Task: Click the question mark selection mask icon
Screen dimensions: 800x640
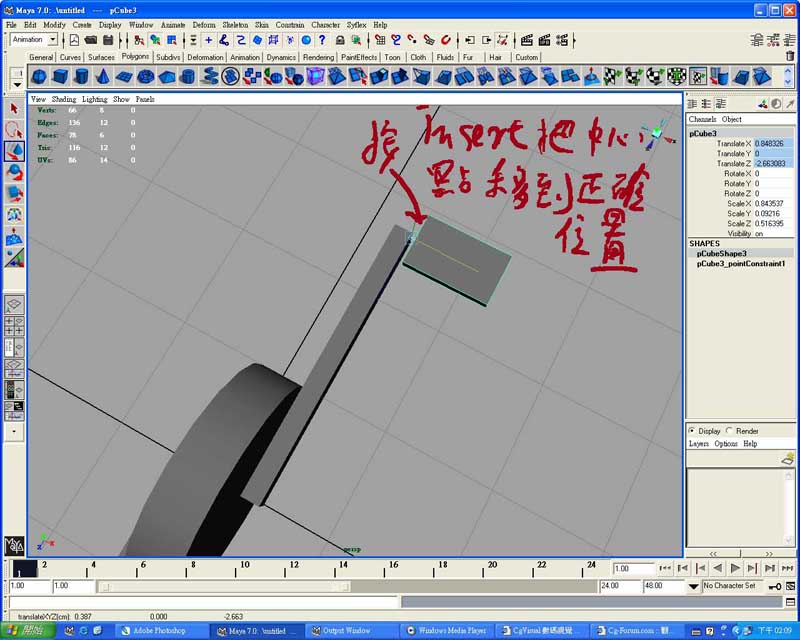Action: [x=322, y=40]
